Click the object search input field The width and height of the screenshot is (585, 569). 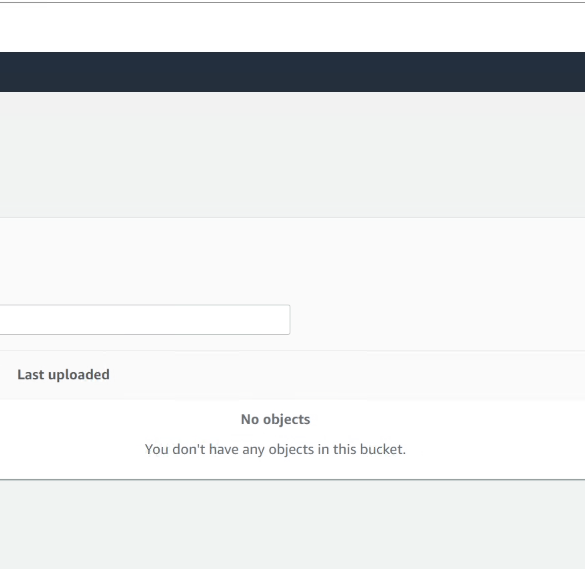[145, 319]
